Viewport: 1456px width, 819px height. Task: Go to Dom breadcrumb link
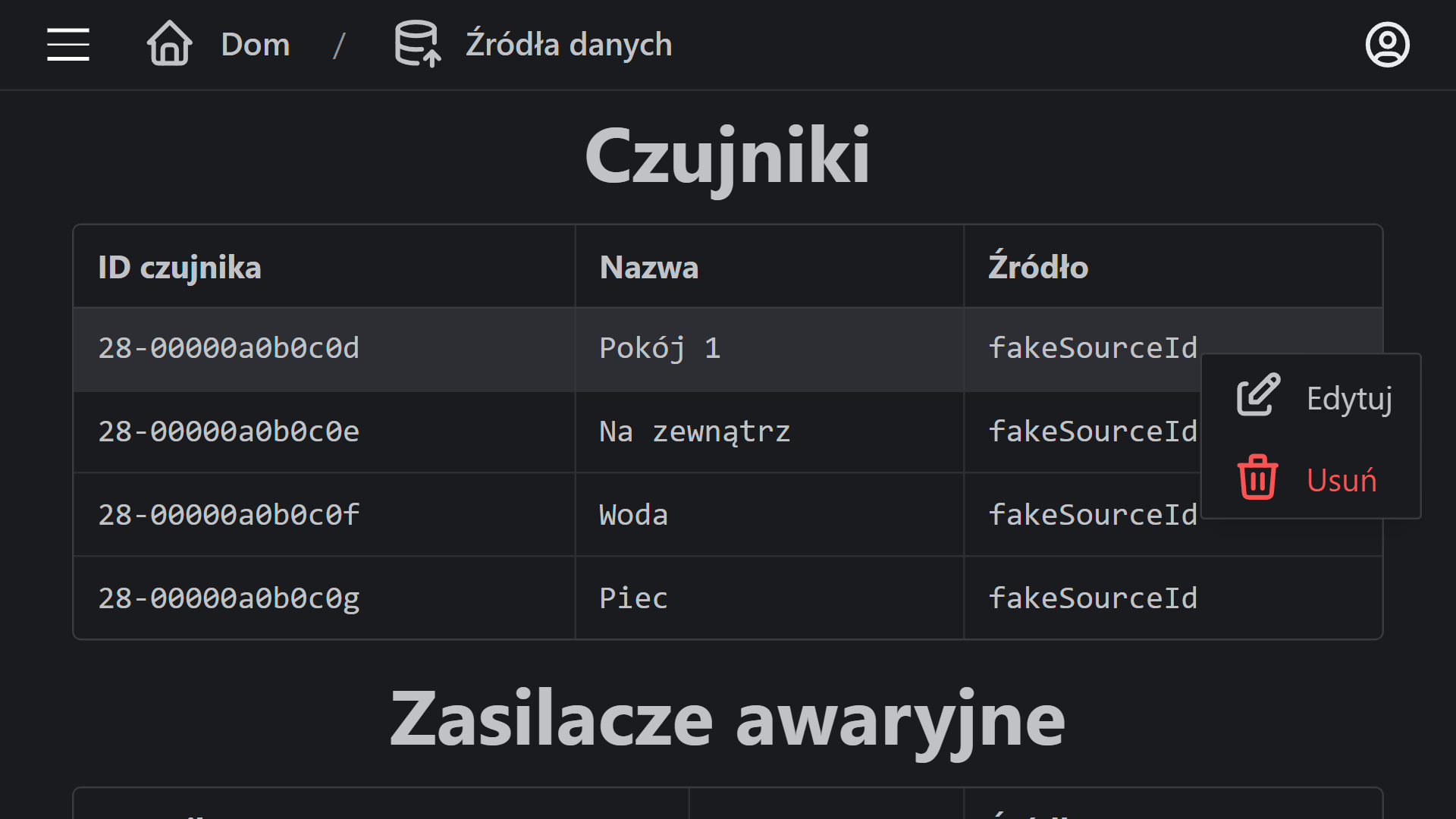[256, 44]
